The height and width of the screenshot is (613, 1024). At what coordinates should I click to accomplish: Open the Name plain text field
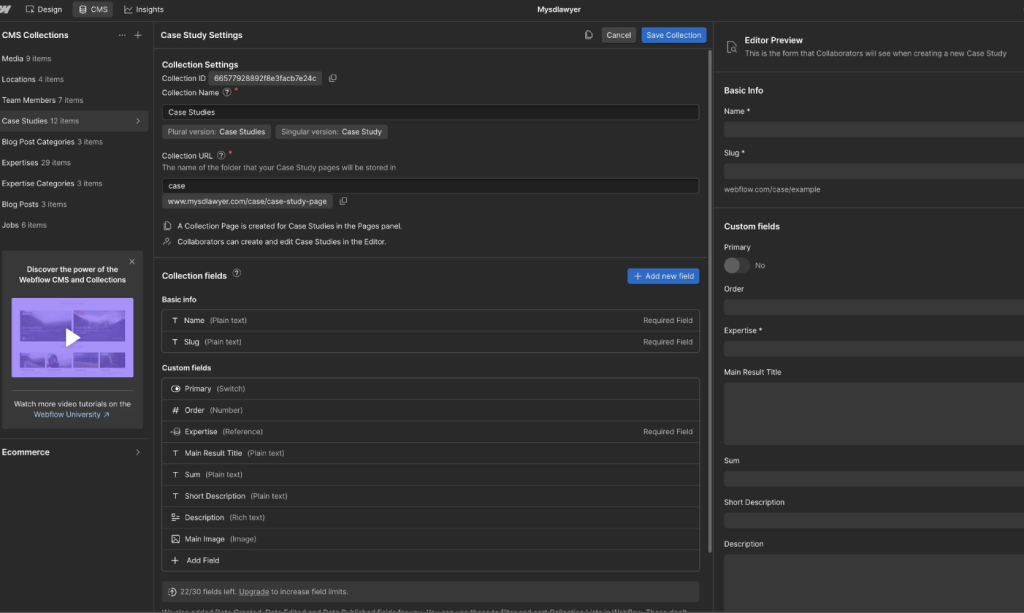430,321
